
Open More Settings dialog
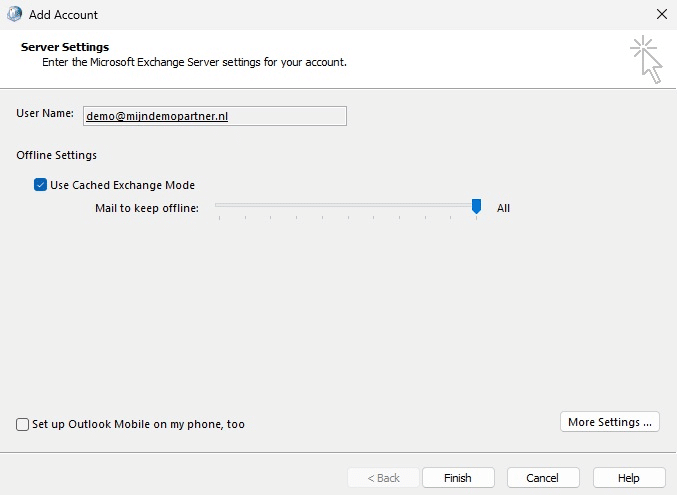click(x=610, y=422)
